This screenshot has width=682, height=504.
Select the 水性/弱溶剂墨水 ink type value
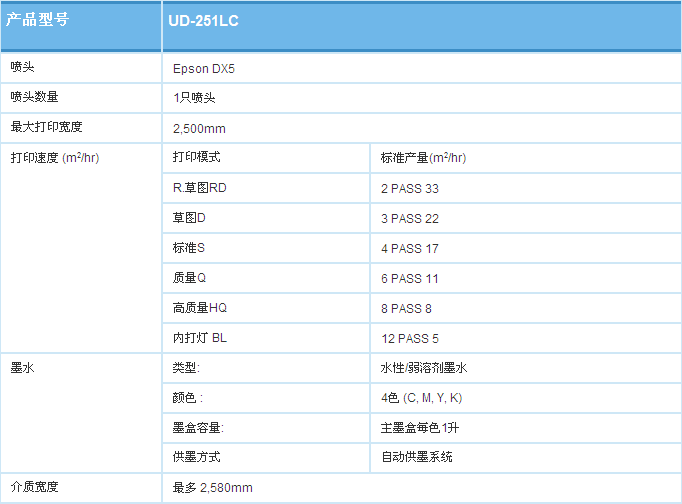[x=424, y=368]
